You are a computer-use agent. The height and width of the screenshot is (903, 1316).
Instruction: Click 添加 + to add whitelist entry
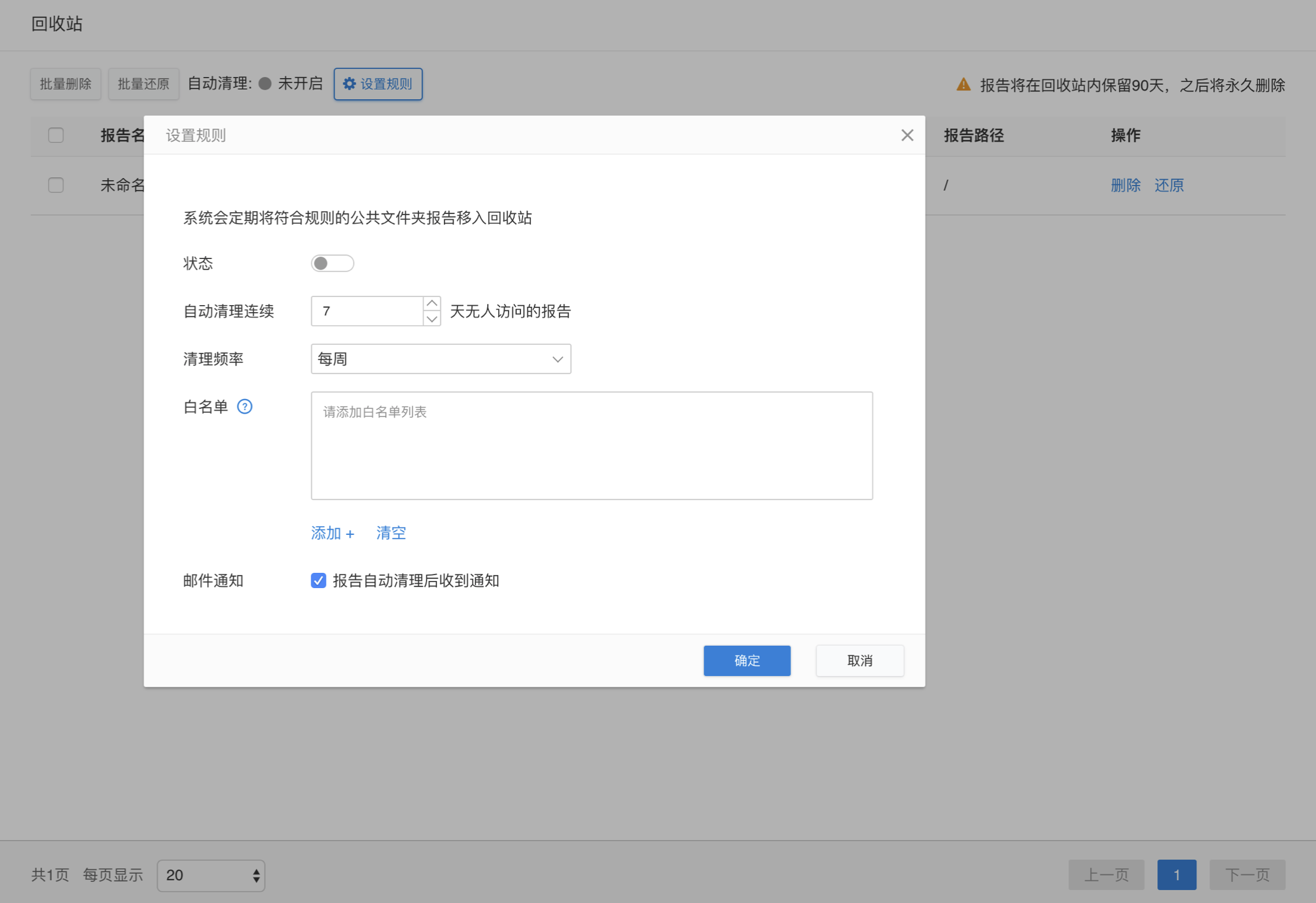(x=332, y=533)
